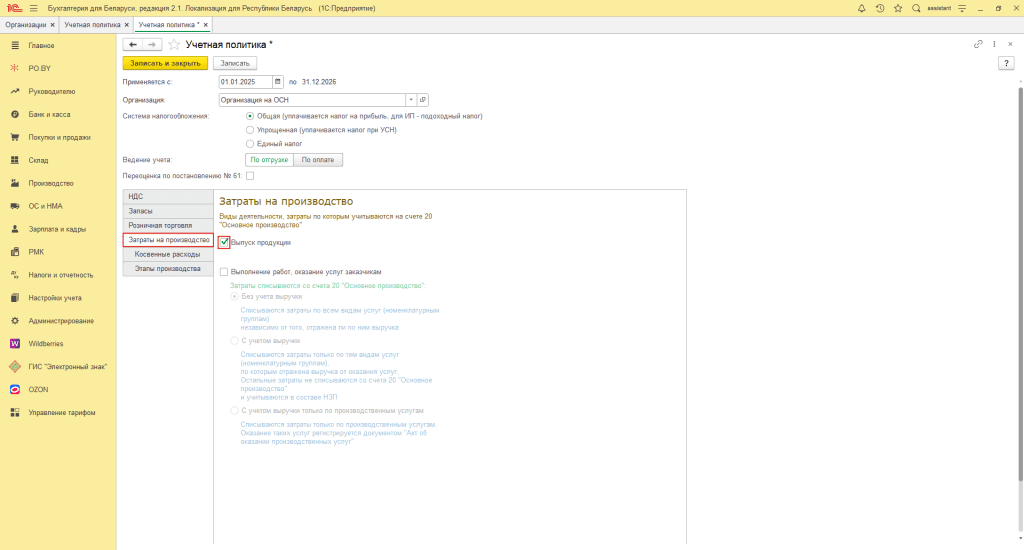Switch to the Косвенные расходы tab
Image resolution: width=1024 pixels, height=550 pixels.
point(167,254)
